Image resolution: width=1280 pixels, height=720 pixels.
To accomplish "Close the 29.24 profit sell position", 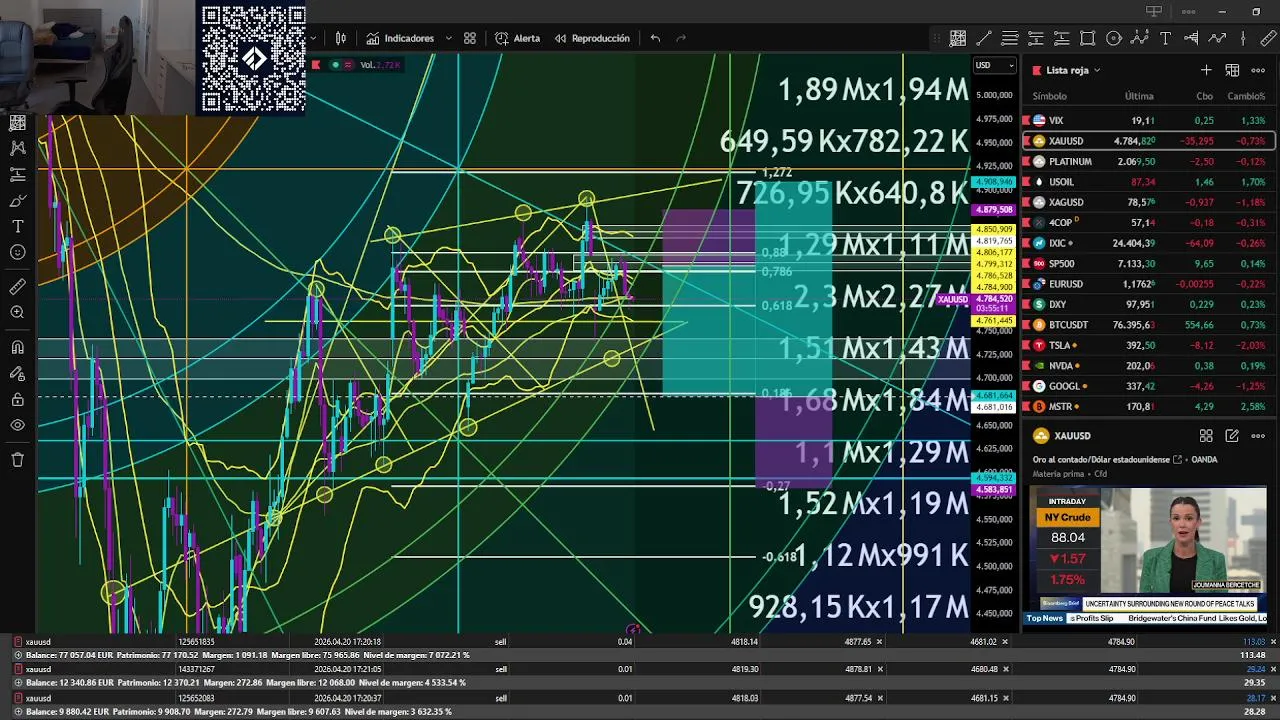I will (1273, 669).
